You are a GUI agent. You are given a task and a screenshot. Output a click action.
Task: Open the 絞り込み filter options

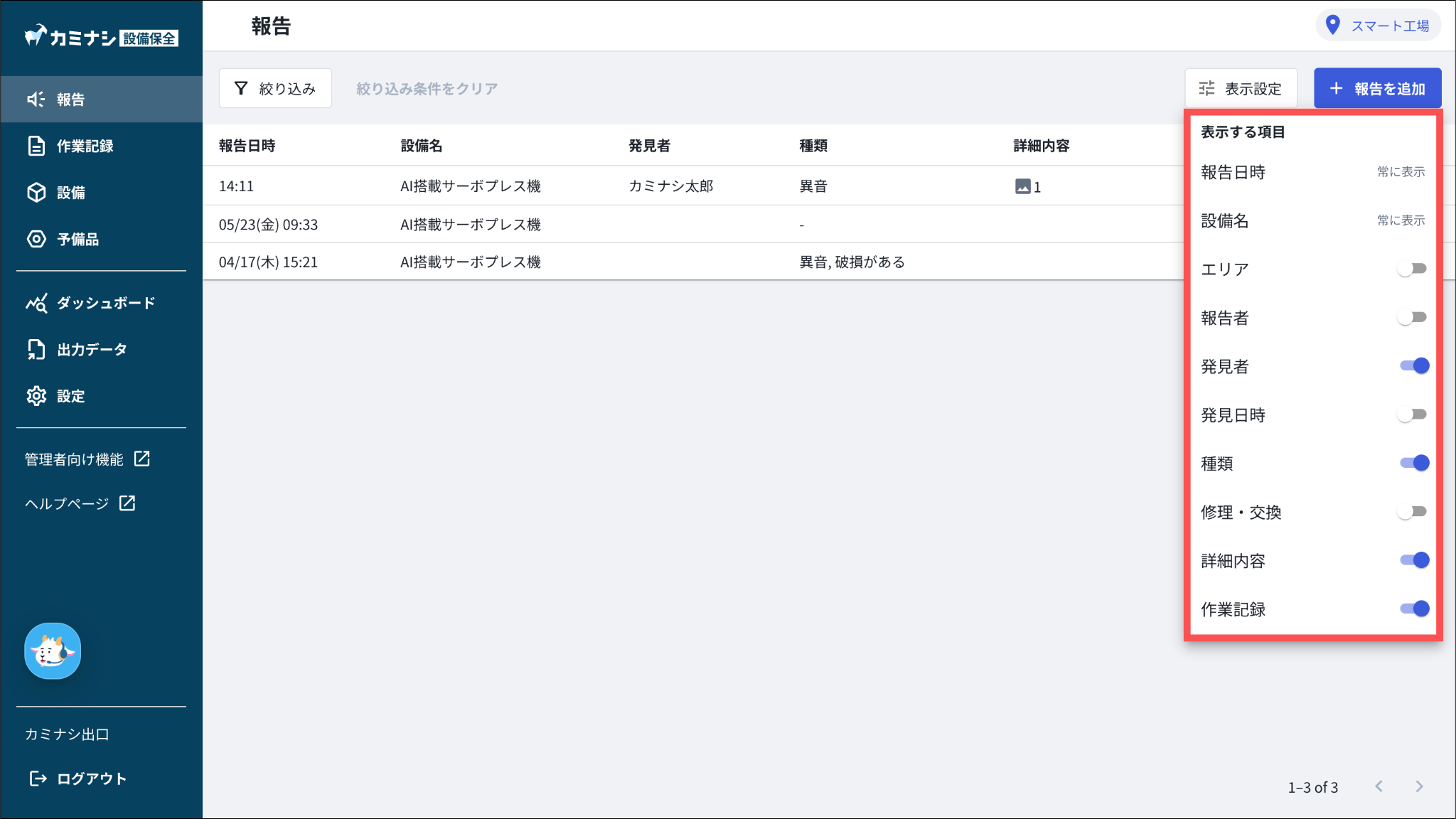[x=275, y=89]
